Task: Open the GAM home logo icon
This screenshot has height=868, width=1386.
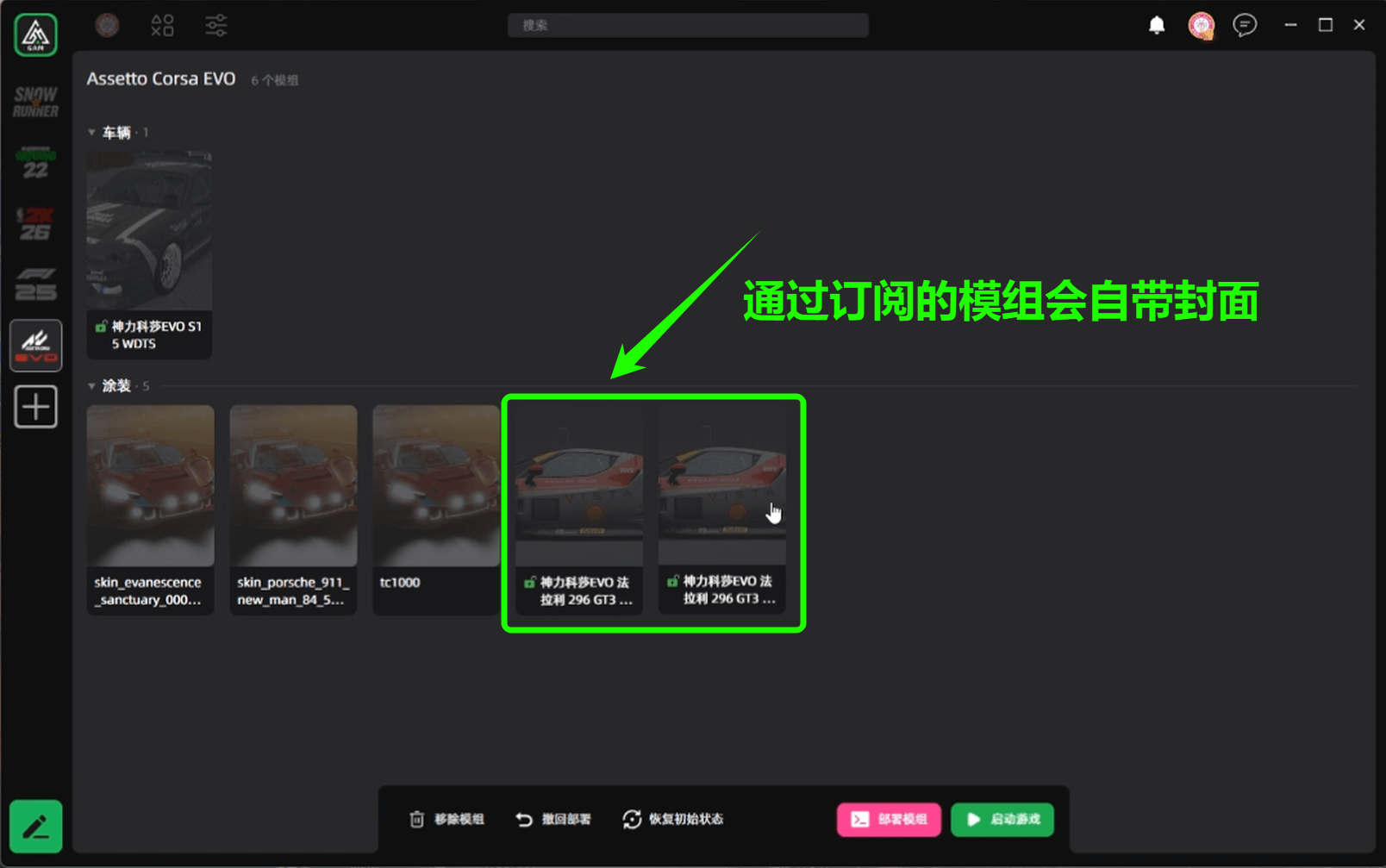Action: (35, 34)
